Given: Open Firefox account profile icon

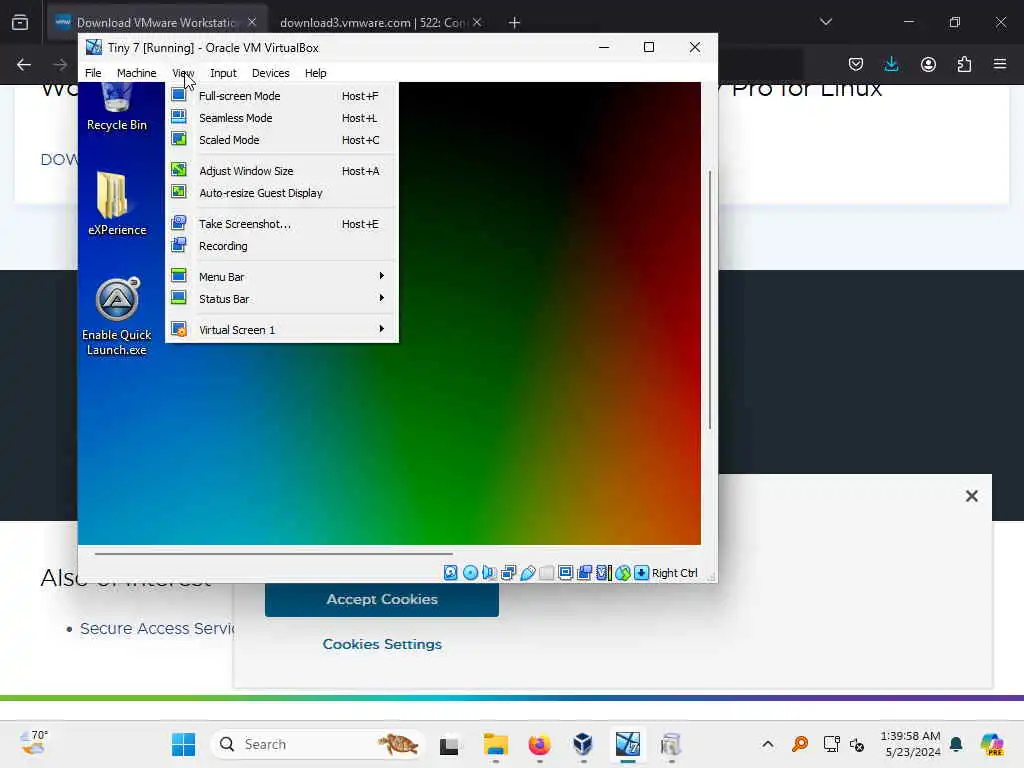Looking at the screenshot, I should 928,64.
